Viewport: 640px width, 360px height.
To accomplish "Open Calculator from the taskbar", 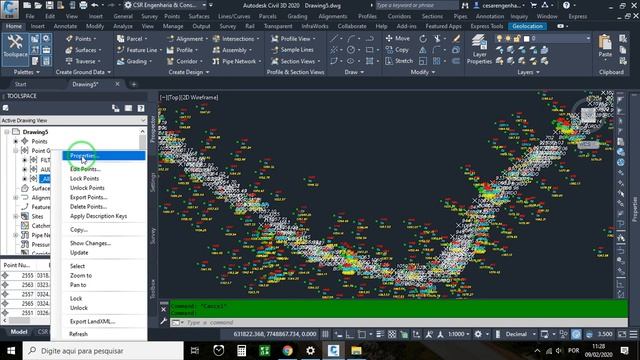I will click(242, 351).
